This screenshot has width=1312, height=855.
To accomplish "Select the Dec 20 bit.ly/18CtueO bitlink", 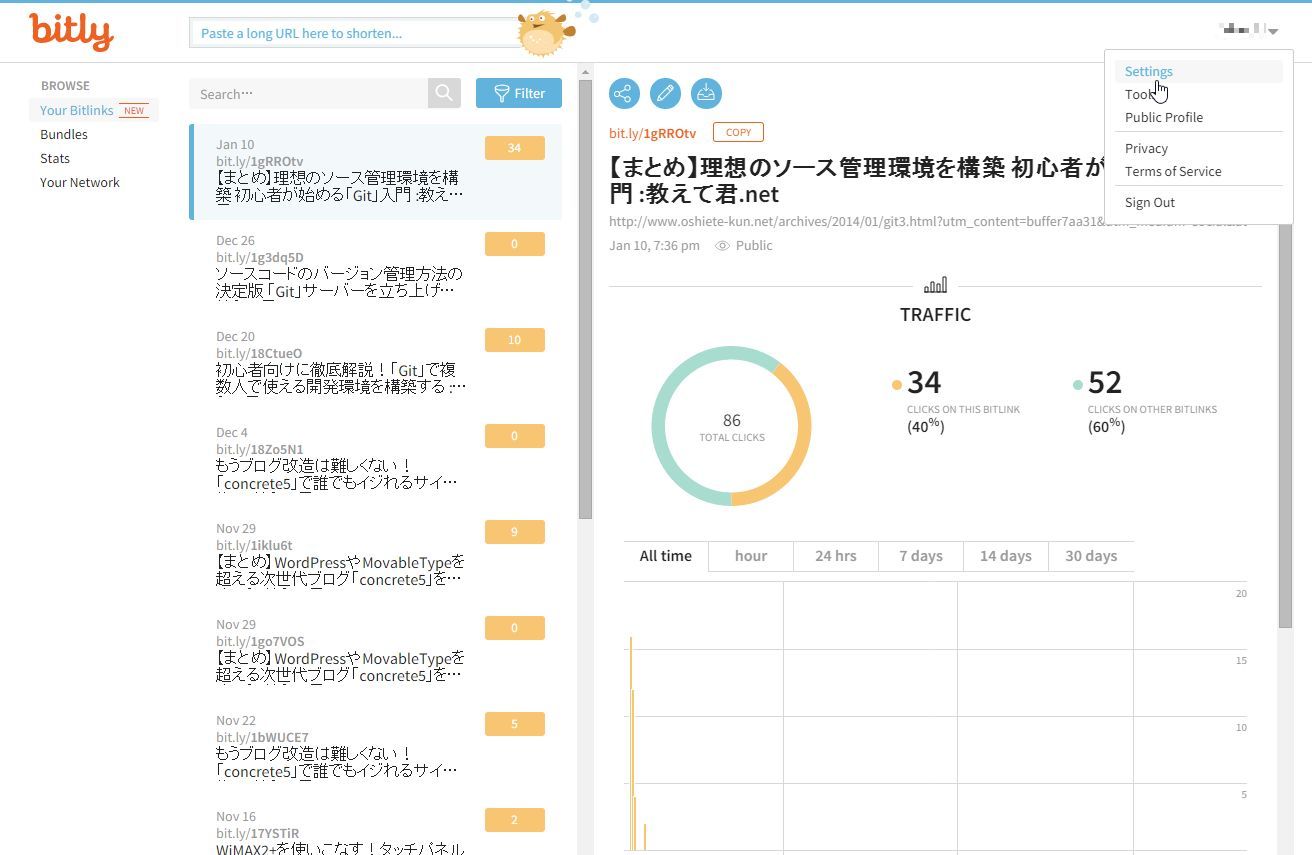I will [x=376, y=364].
